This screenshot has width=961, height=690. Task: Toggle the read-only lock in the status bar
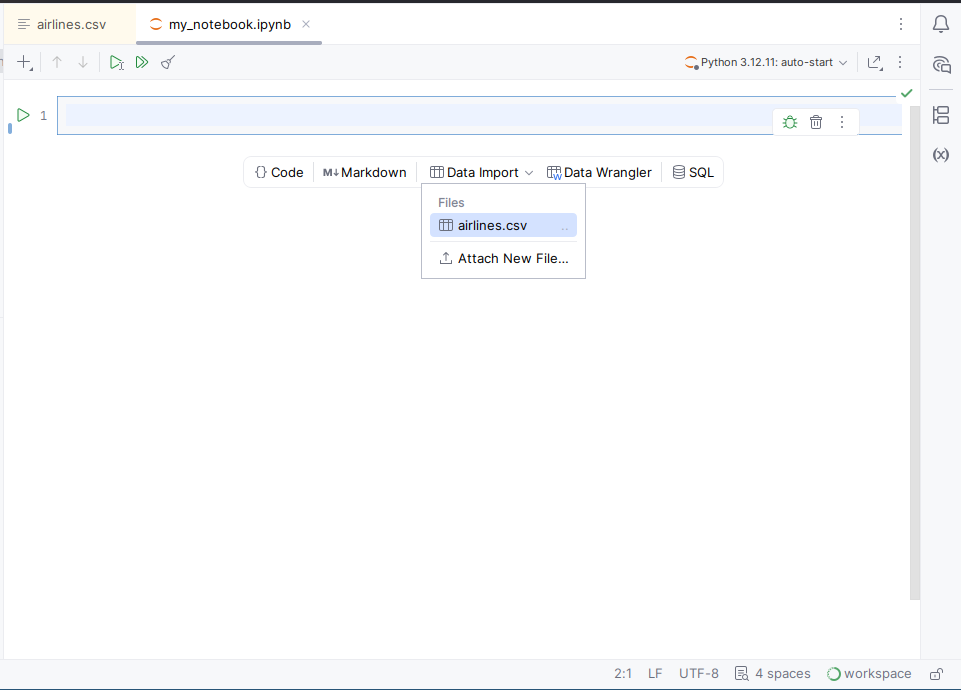point(937,674)
